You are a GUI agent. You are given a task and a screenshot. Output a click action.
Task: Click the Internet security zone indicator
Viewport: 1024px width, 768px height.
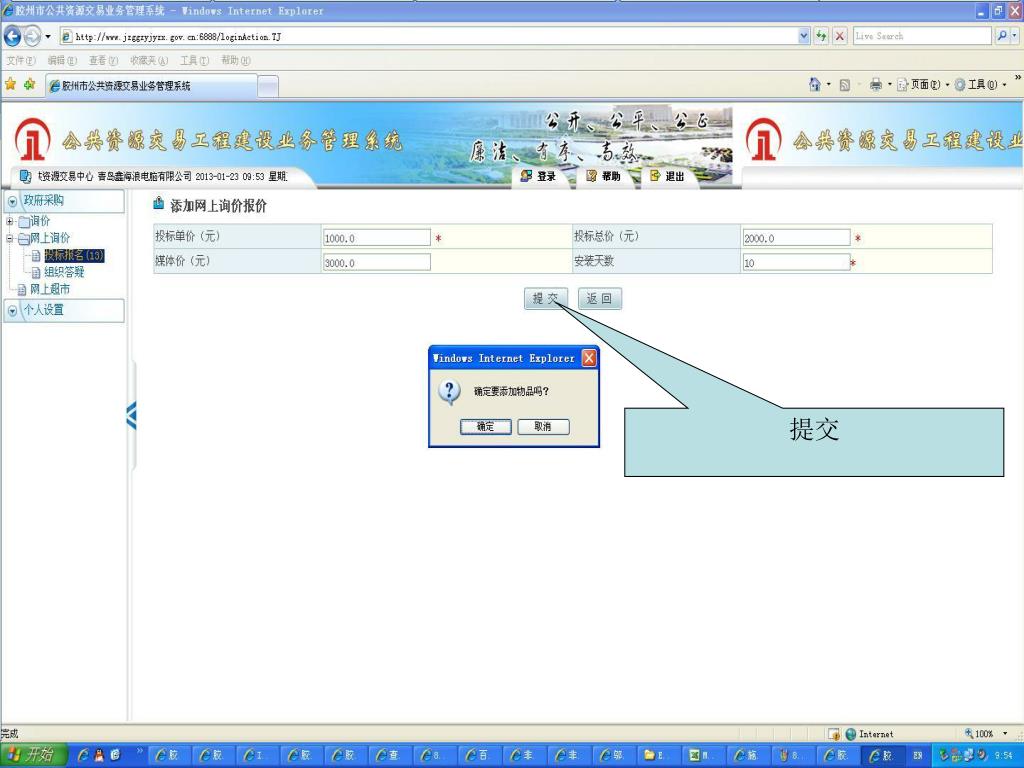[x=869, y=734]
